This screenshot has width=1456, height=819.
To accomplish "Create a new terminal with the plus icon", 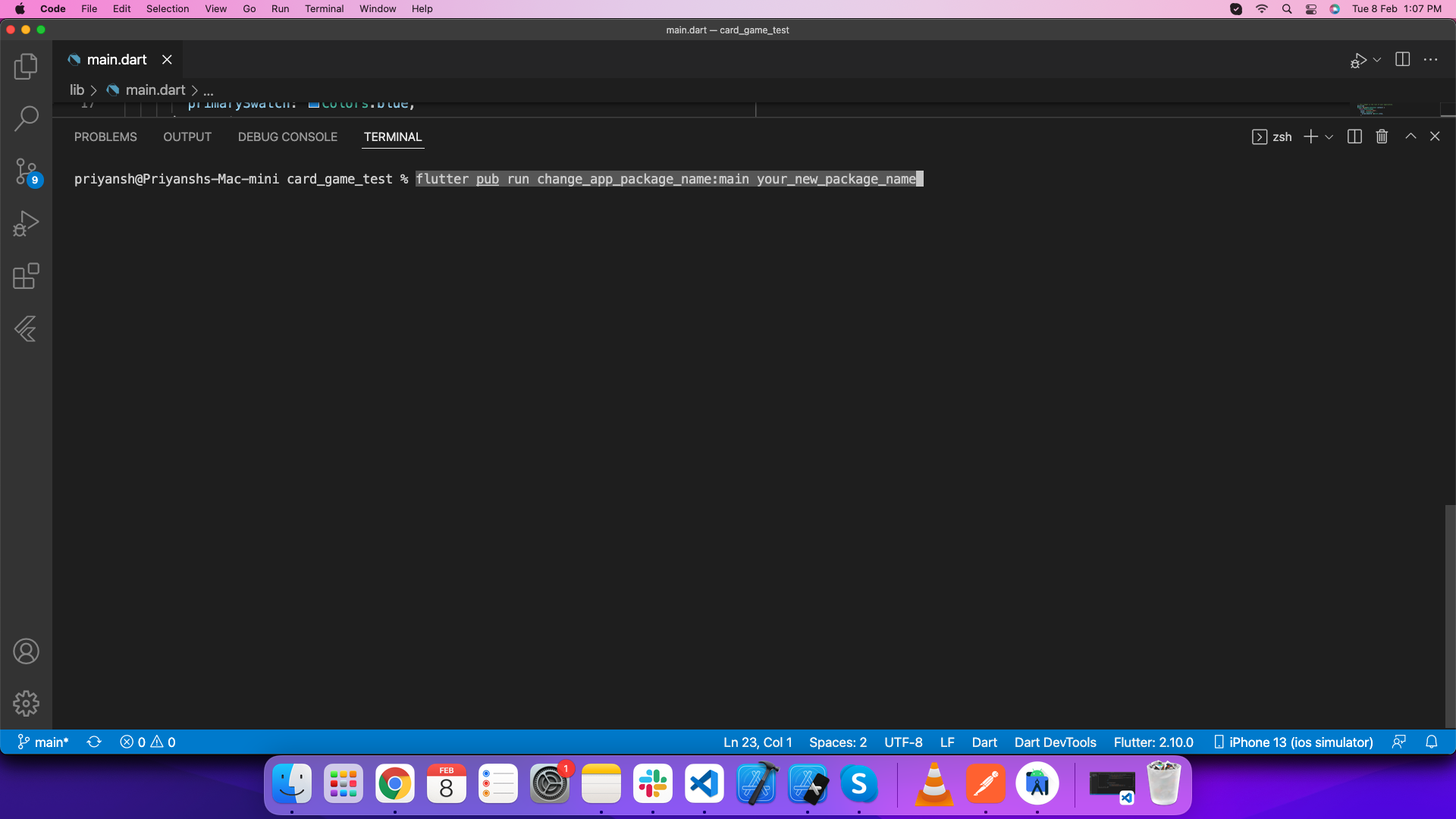I will (x=1310, y=136).
